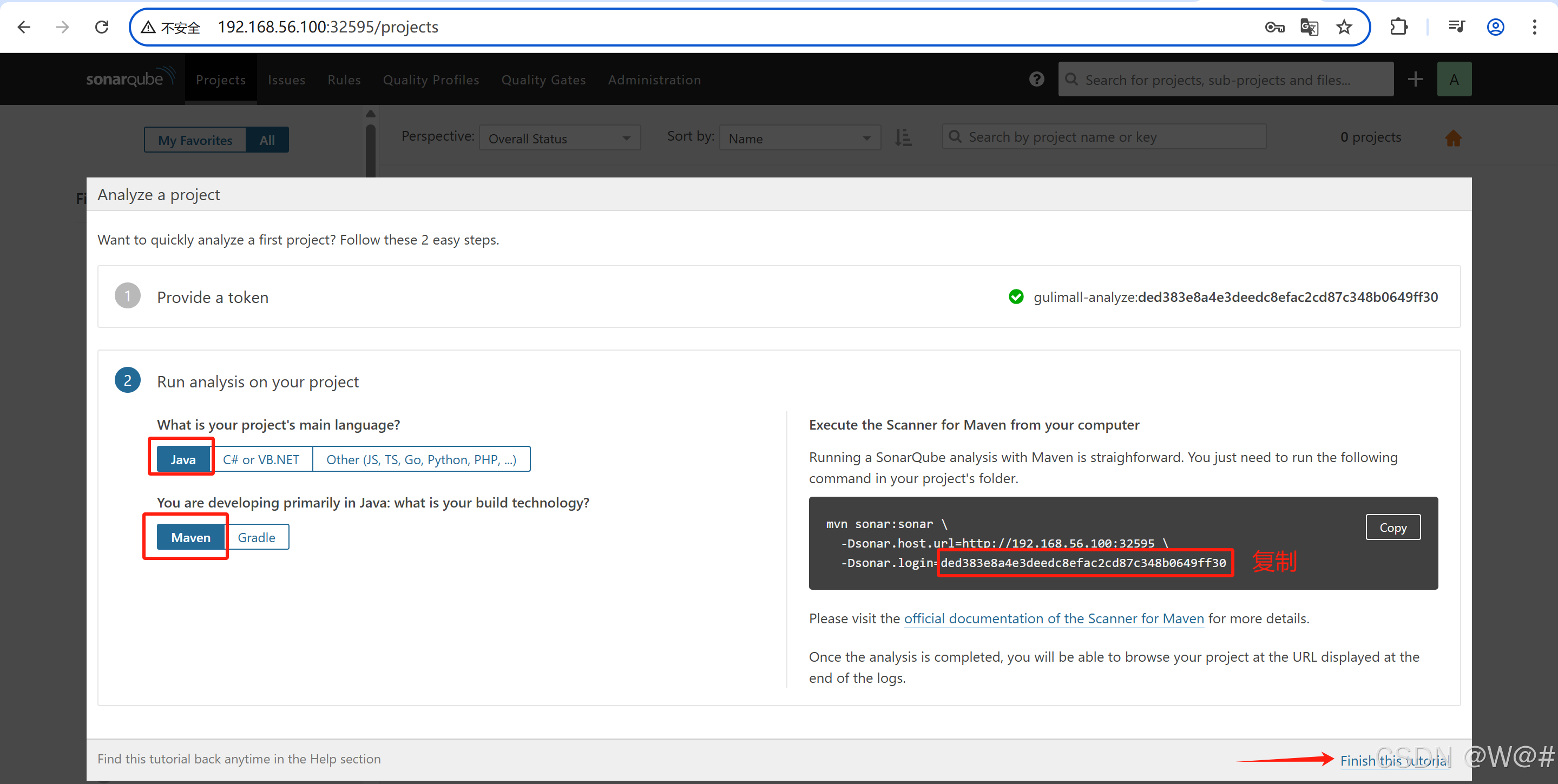The width and height of the screenshot is (1558, 784).
Task: Click the plus icon to create a project
Action: [x=1415, y=79]
